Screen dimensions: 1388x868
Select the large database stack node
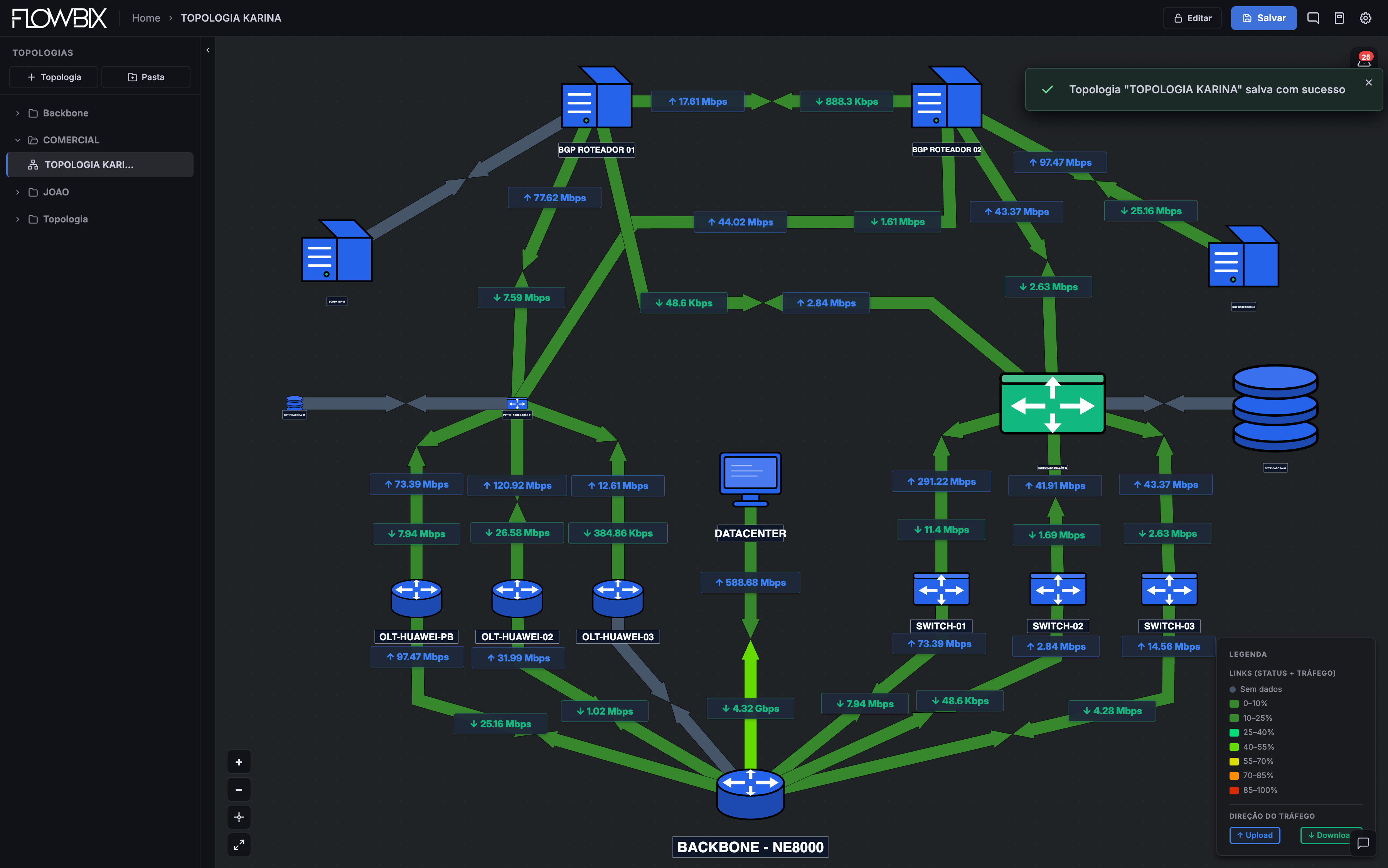click(x=1275, y=407)
